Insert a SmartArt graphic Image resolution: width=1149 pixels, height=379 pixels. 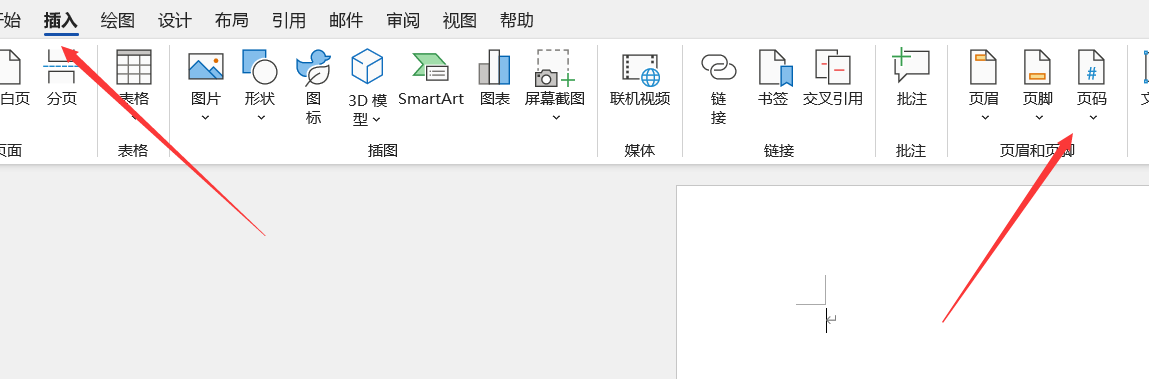(x=430, y=78)
